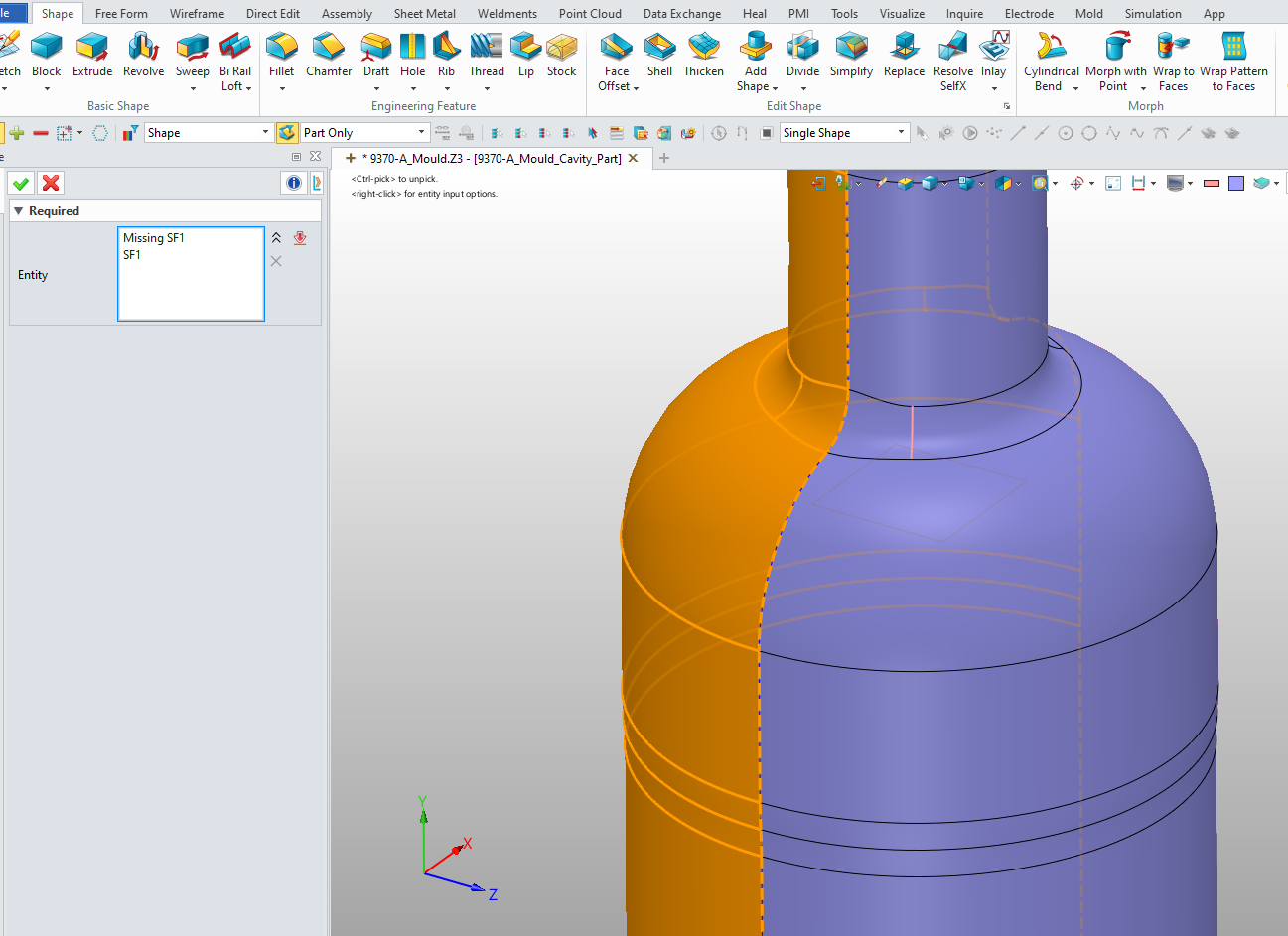This screenshot has height=936, width=1288.
Task: Delete the selected entity with gray X
Action: click(276, 261)
